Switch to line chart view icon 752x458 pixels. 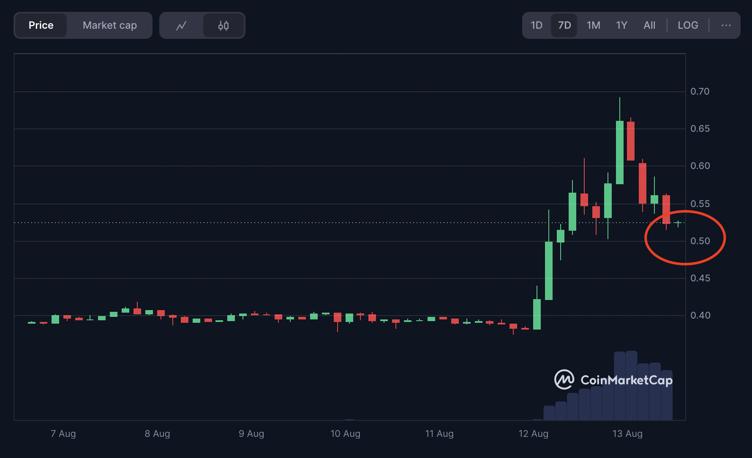pyautogui.click(x=181, y=25)
